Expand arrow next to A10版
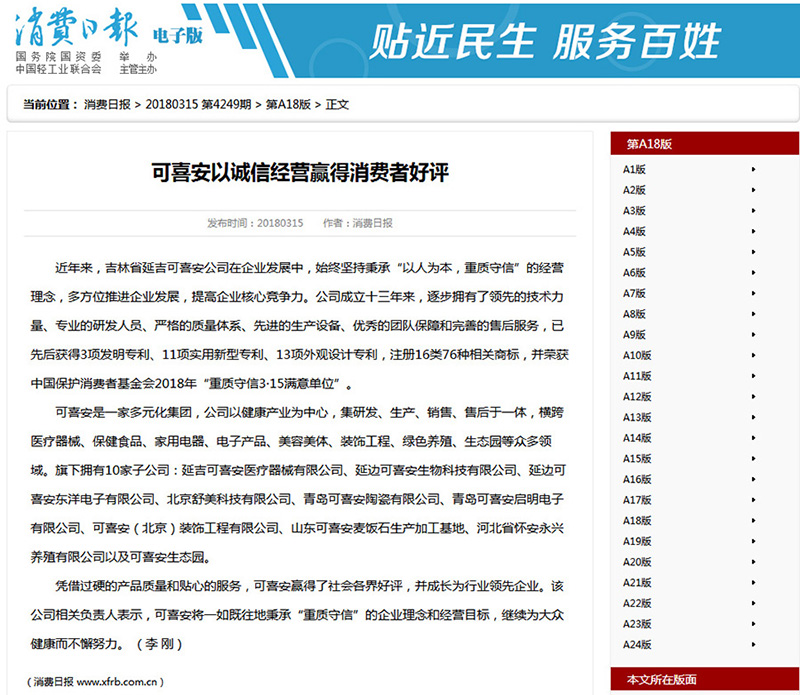Viewport: 800px width, 695px height. pos(754,356)
